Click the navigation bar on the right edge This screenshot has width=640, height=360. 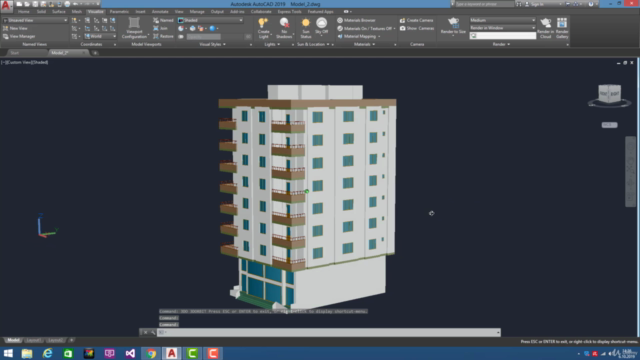630,171
